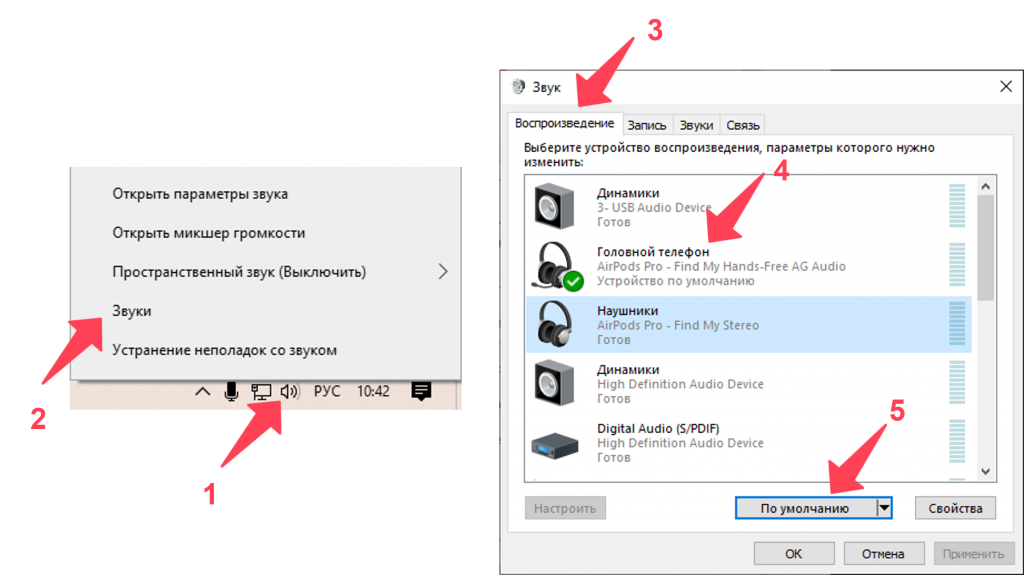Choose Открыть микшер громкости from the menu
The width and height of the screenshot is (1024, 575).
[208, 233]
